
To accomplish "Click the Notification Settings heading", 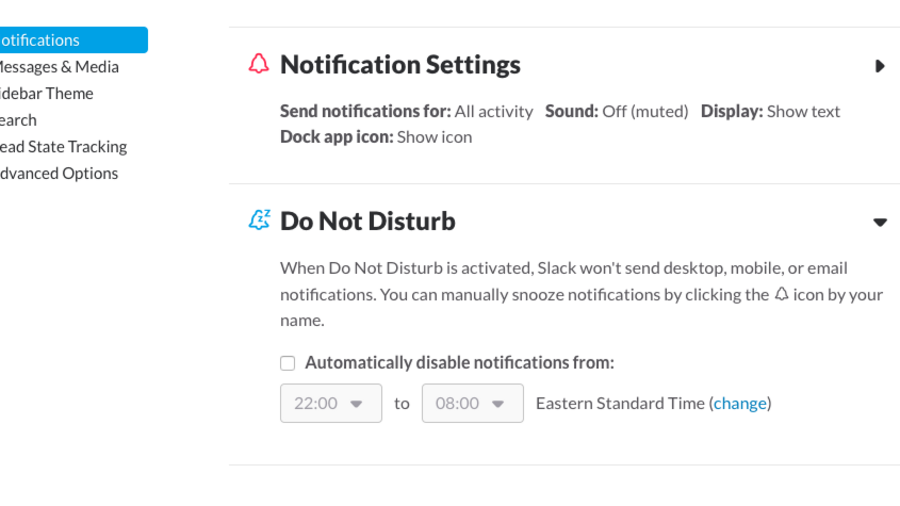I will (x=400, y=65).
